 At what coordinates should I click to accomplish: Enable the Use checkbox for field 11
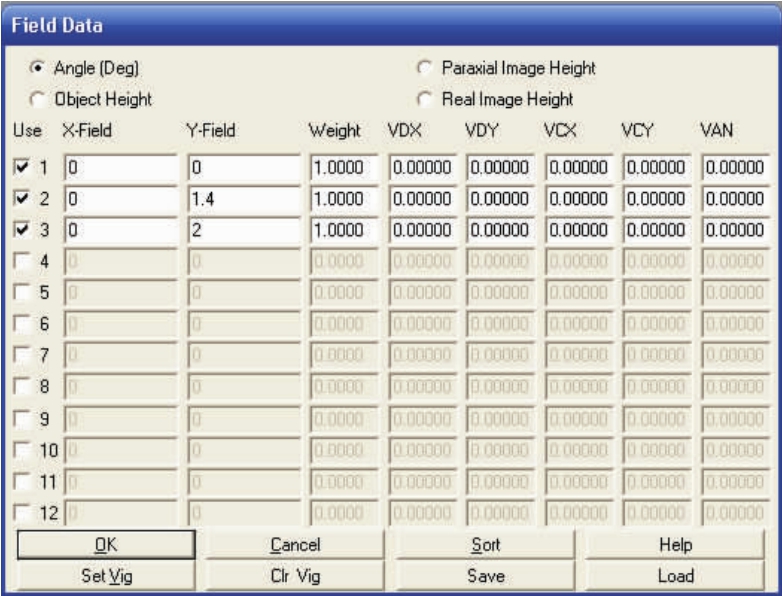click(x=21, y=481)
